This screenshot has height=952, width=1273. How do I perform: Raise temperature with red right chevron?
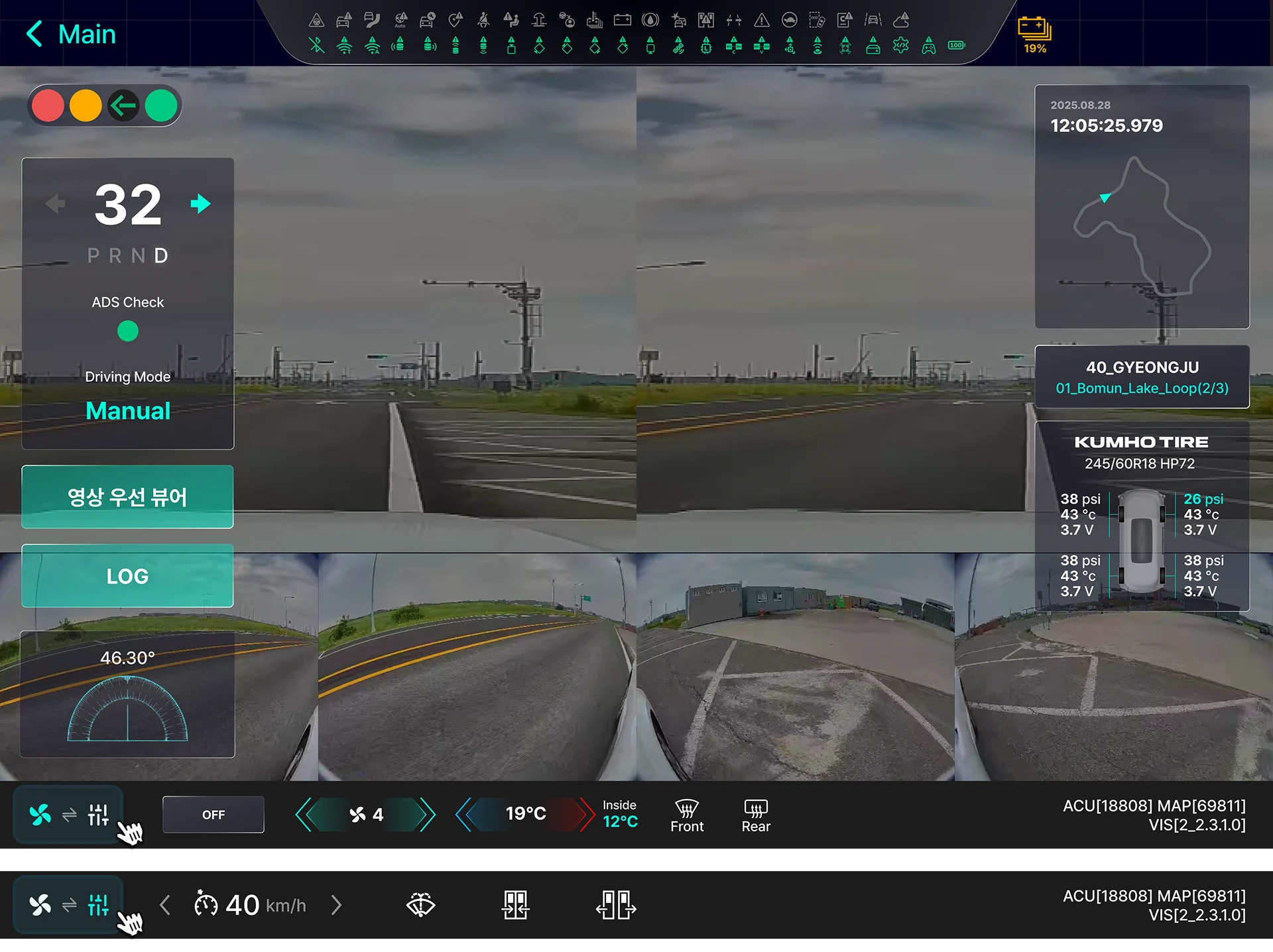pos(587,815)
